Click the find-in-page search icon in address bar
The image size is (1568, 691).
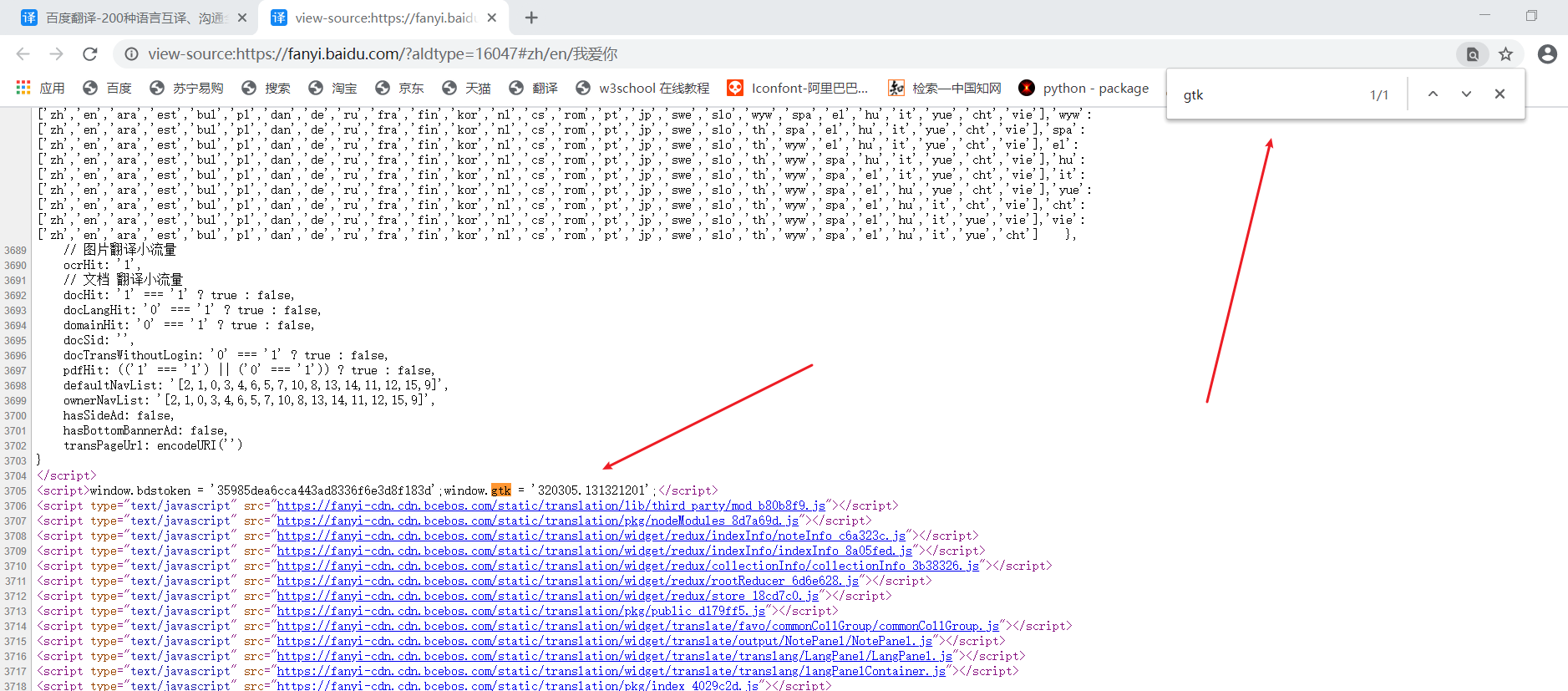click(1473, 54)
